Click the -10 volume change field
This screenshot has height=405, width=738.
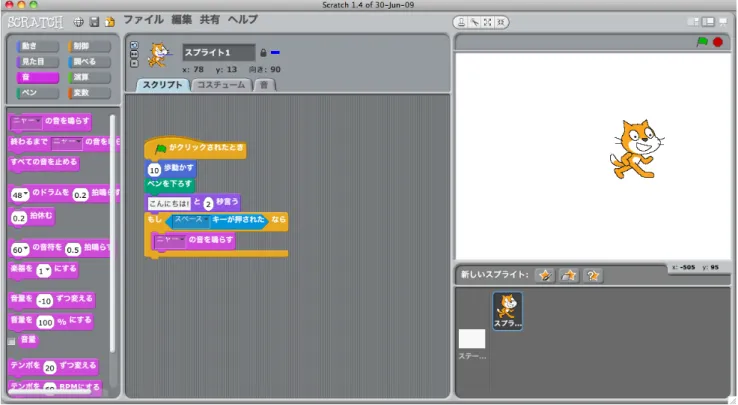(44, 300)
